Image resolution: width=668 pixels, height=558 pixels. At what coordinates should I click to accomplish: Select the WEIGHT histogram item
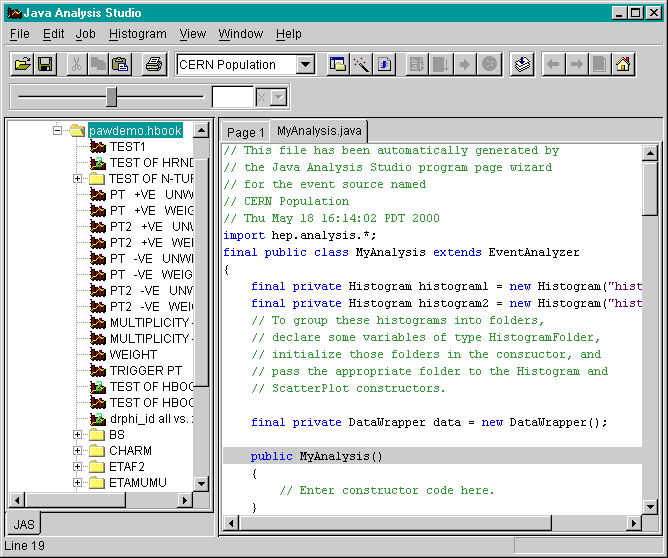point(133,355)
